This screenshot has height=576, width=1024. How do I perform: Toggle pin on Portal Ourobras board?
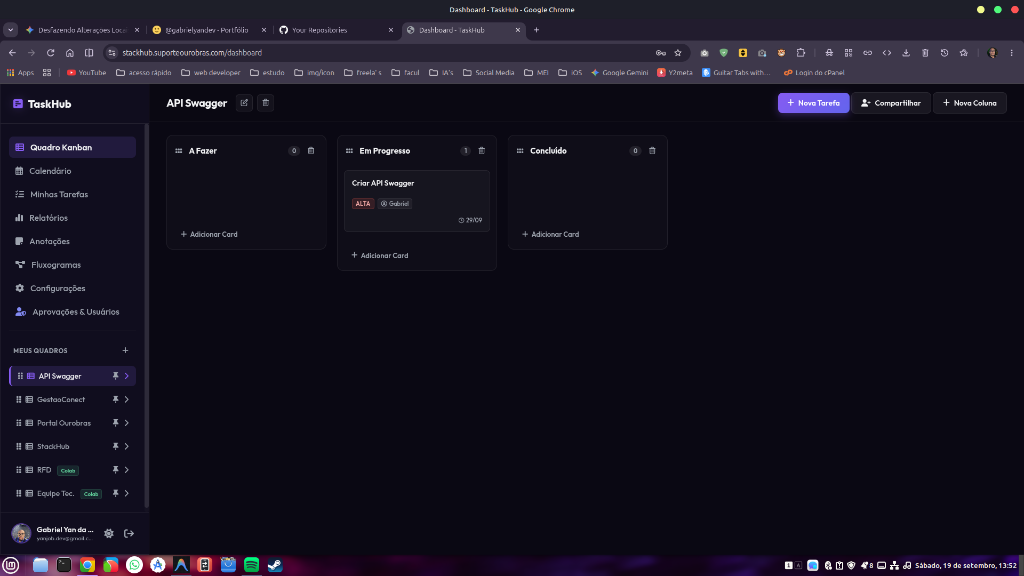click(116, 423)
